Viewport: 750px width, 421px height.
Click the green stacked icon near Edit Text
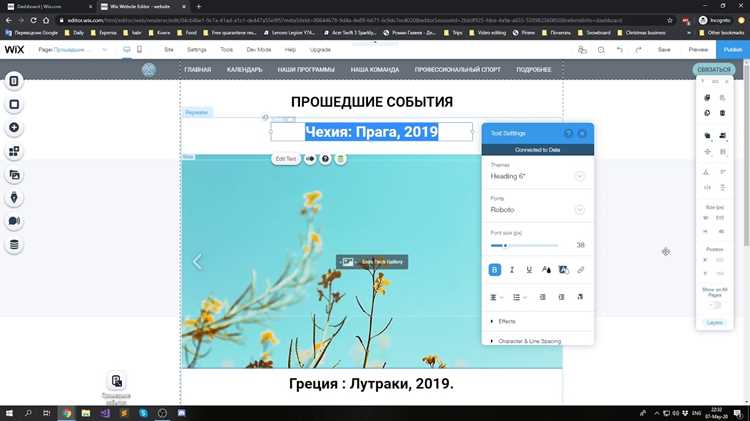click(x=341, y=159)
